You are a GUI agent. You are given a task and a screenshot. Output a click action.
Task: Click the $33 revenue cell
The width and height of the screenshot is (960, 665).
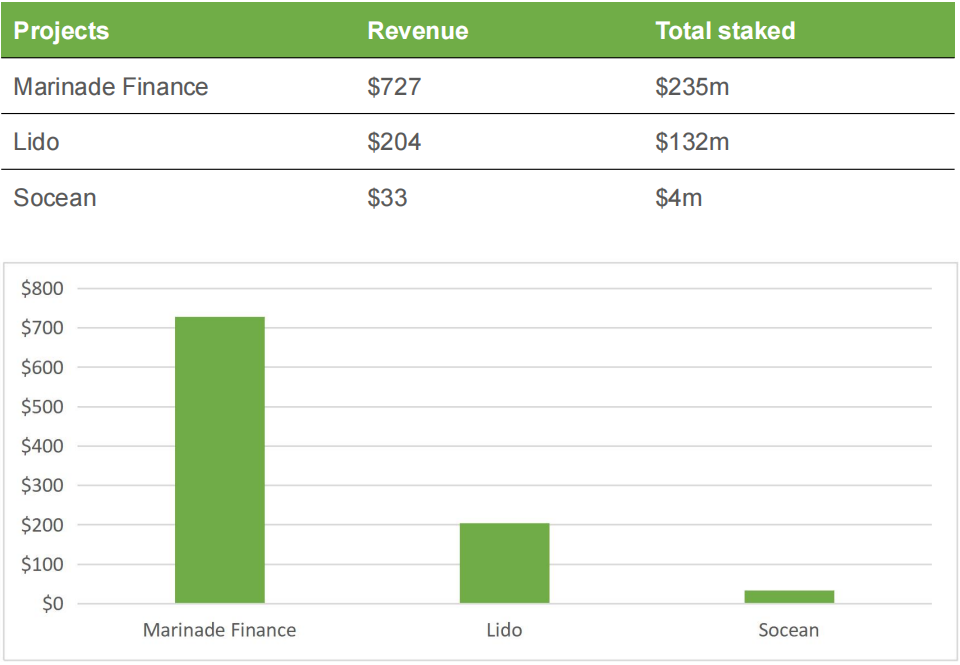tap(388, 198)
